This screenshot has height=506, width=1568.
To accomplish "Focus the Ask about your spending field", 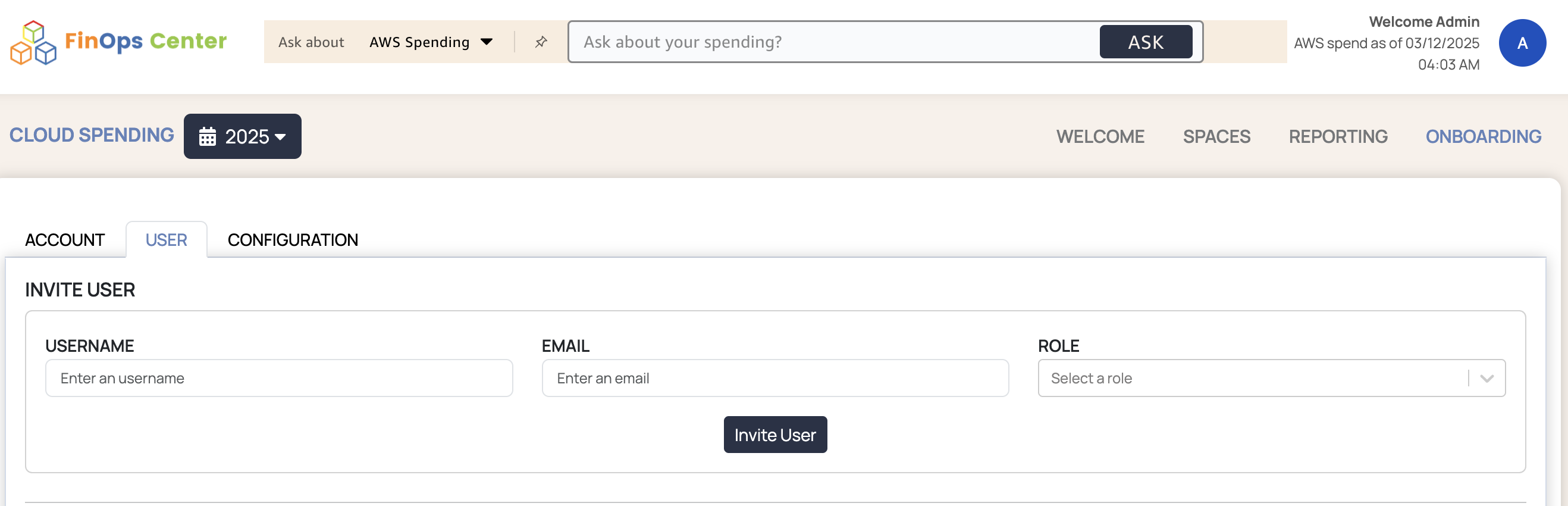I will [834, 42].
